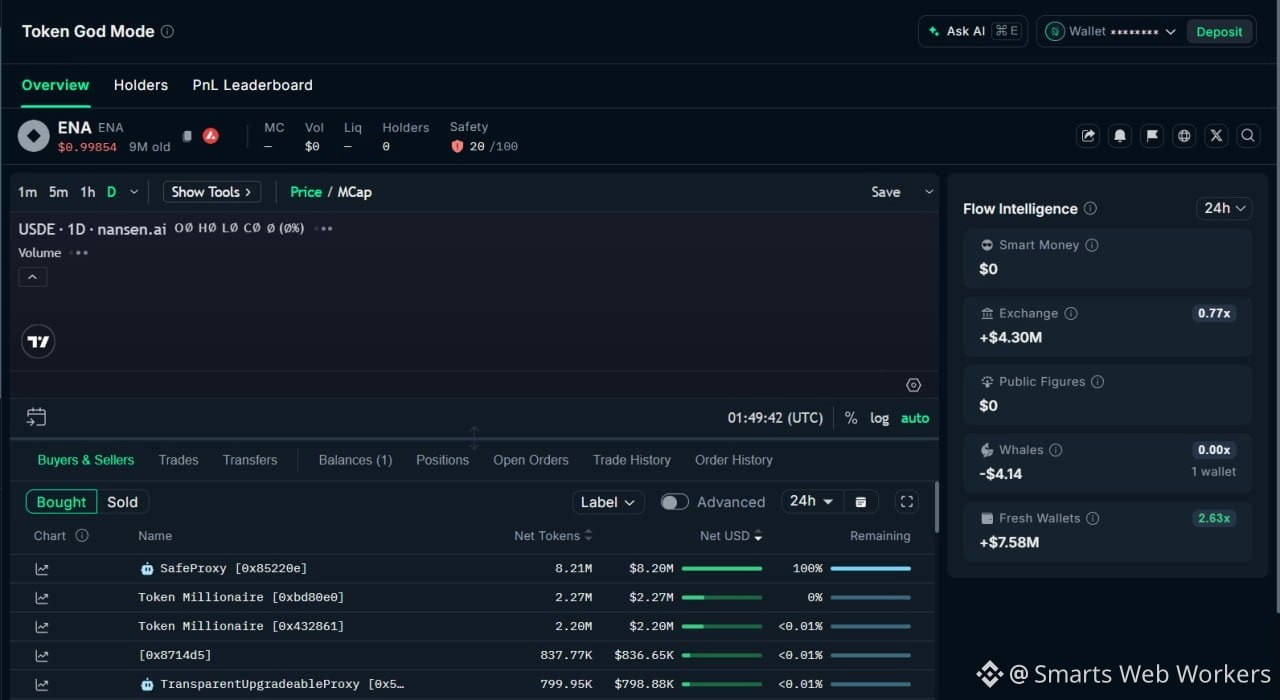Open chart icon for Token Millionaire 0xbd80e0
The image size is (1280, 700).
click(42, 598)
